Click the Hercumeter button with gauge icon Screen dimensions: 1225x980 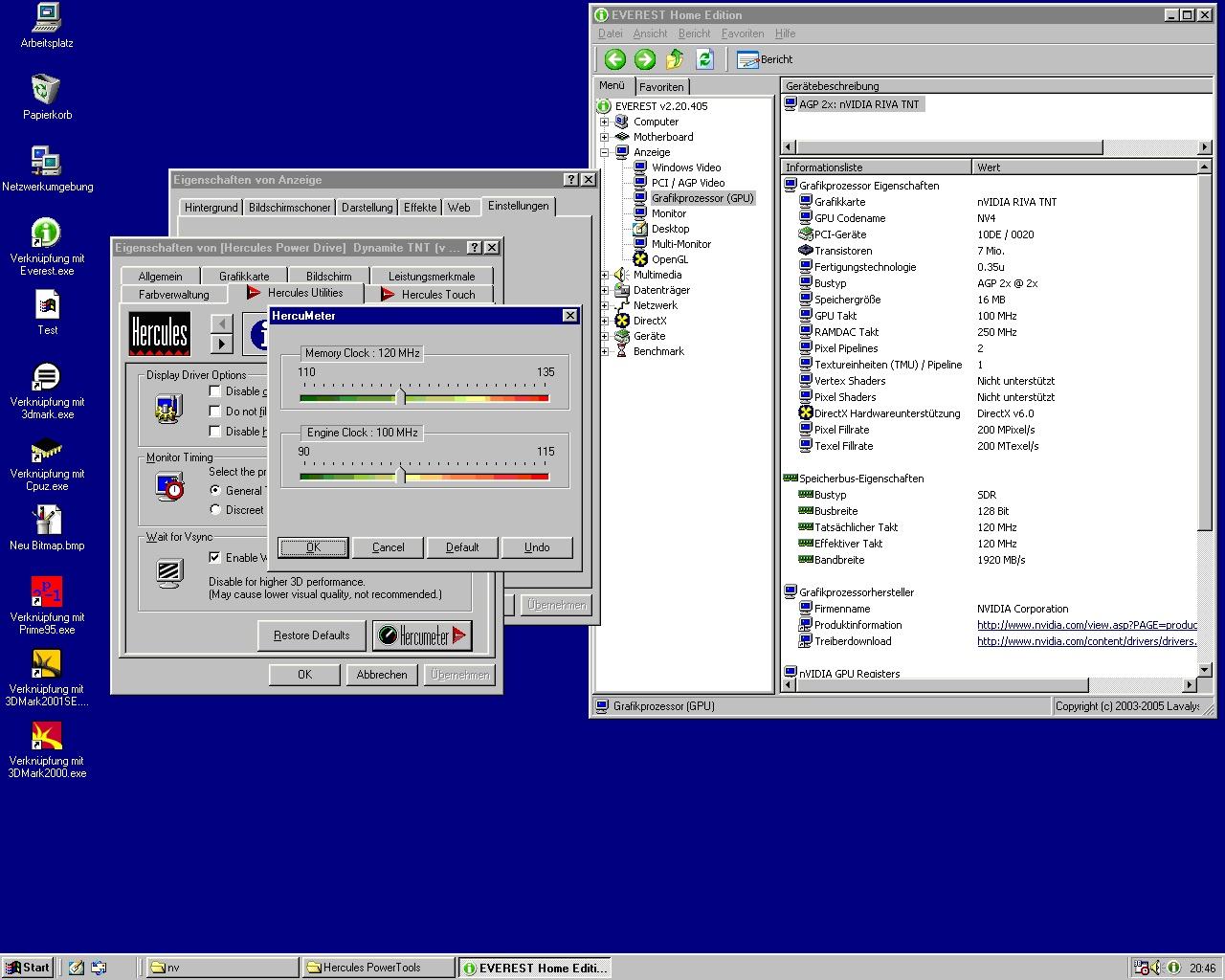[x=422, y=635]
